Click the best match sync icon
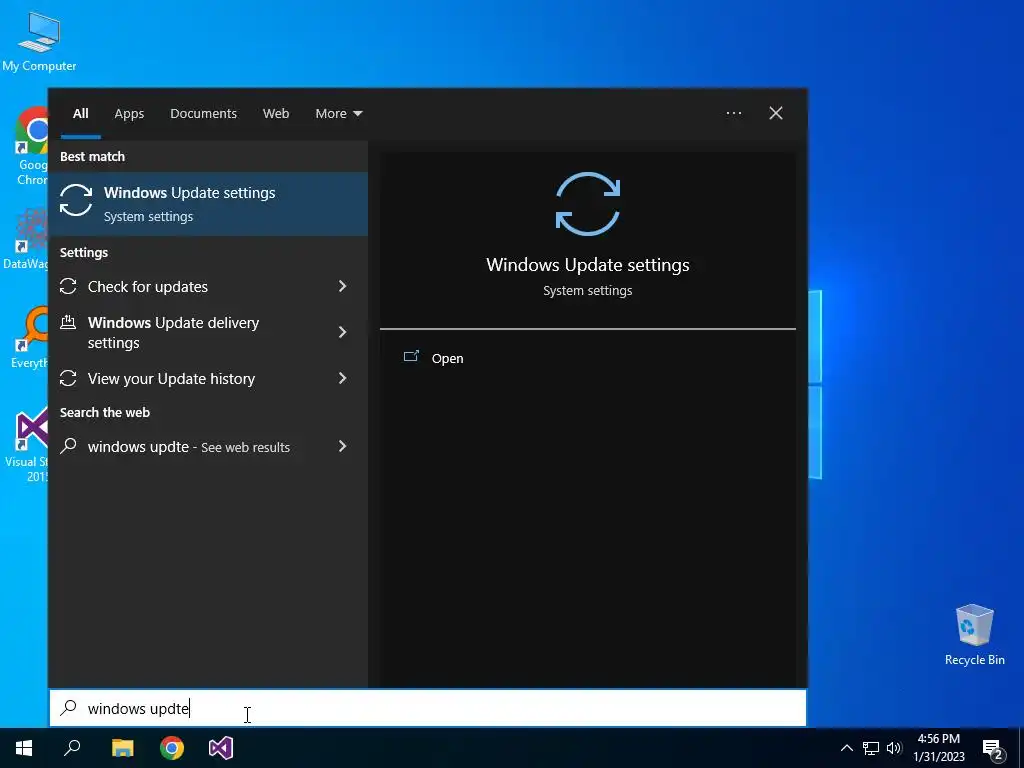Screen dimensions: 1024x768 (76, 200)
